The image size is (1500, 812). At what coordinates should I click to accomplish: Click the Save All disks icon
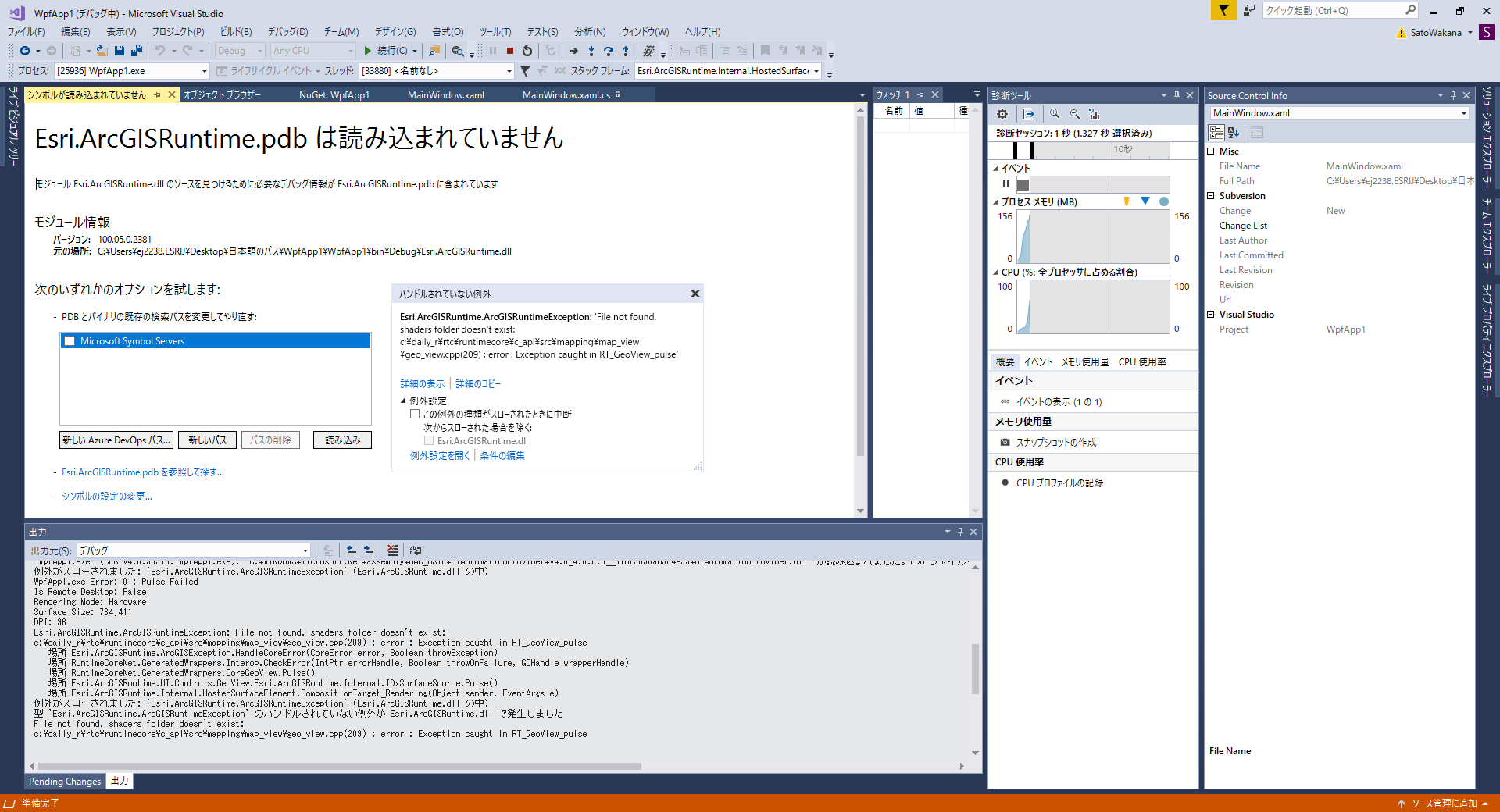point(137,51)
